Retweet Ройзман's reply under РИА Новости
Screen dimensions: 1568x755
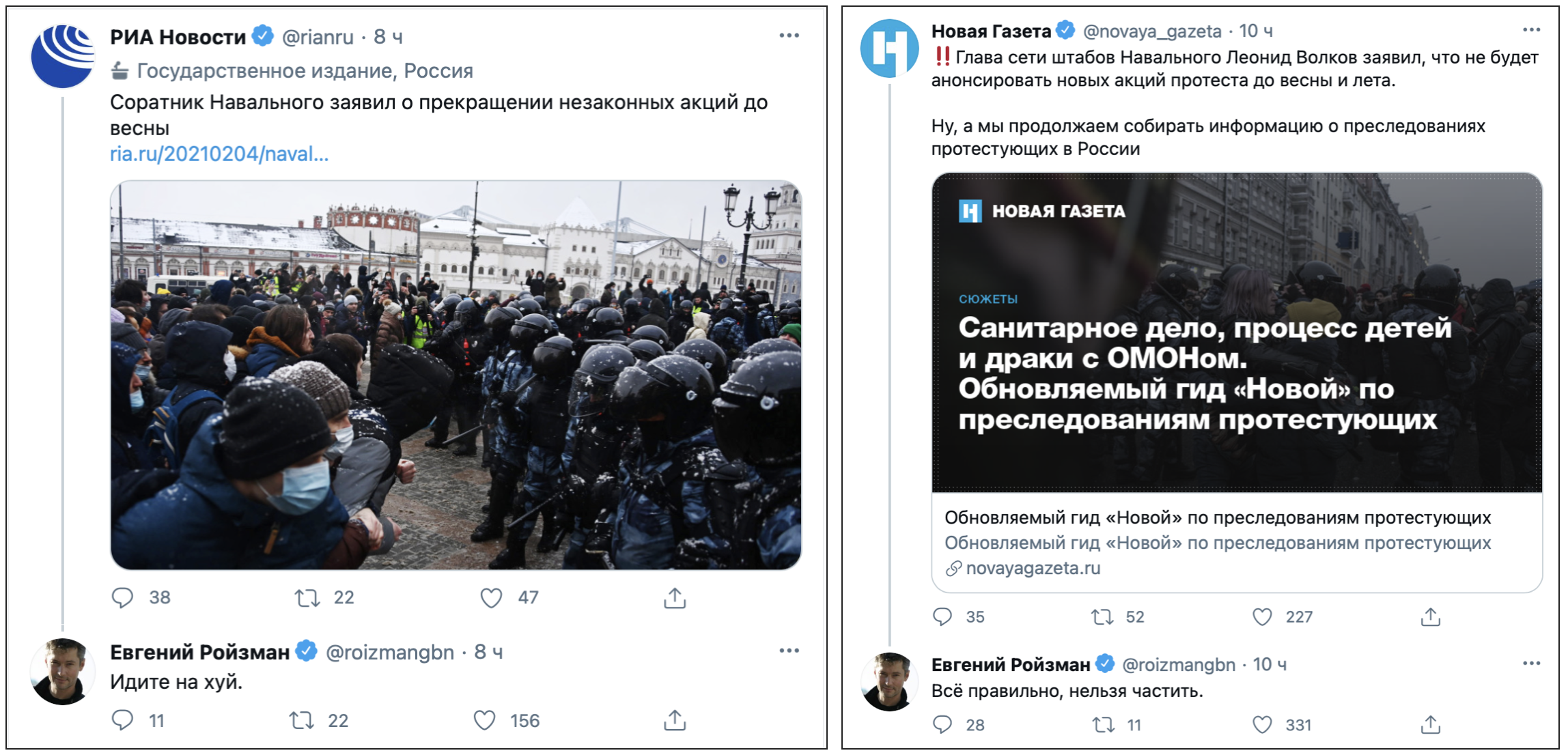(x=301, y=720)
